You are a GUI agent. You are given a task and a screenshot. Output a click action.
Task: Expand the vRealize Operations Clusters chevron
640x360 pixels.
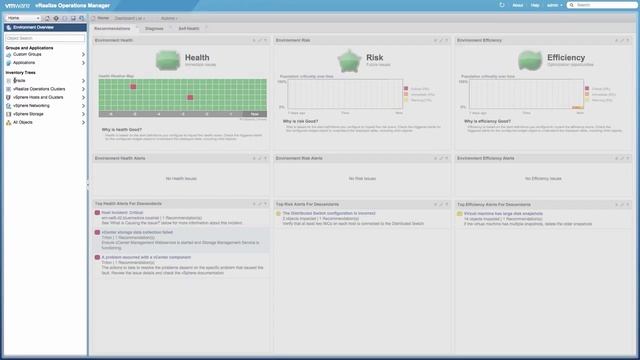tap(83, 89)
